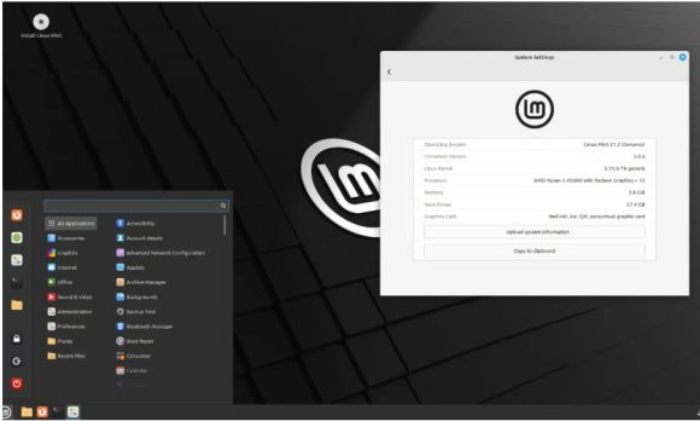Open Calendar from the applications list

pyautogui.click(x=132, y=371)
